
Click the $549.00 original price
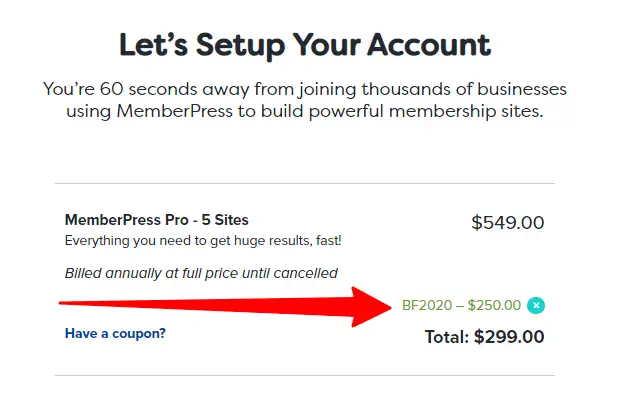pyautogui.click(x=508, y=223)
